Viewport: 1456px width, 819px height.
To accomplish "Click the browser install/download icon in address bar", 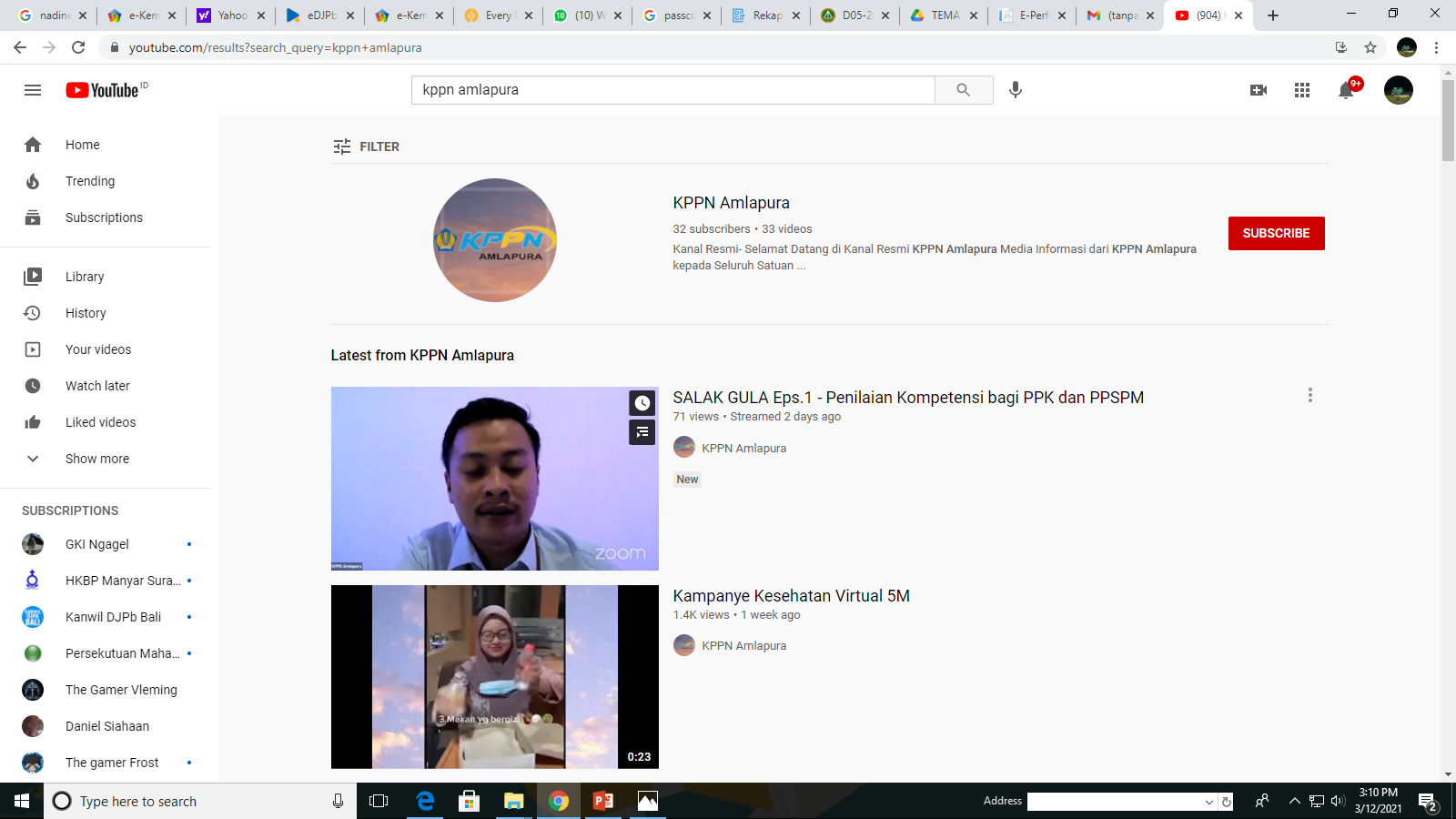I will 1341,47.
